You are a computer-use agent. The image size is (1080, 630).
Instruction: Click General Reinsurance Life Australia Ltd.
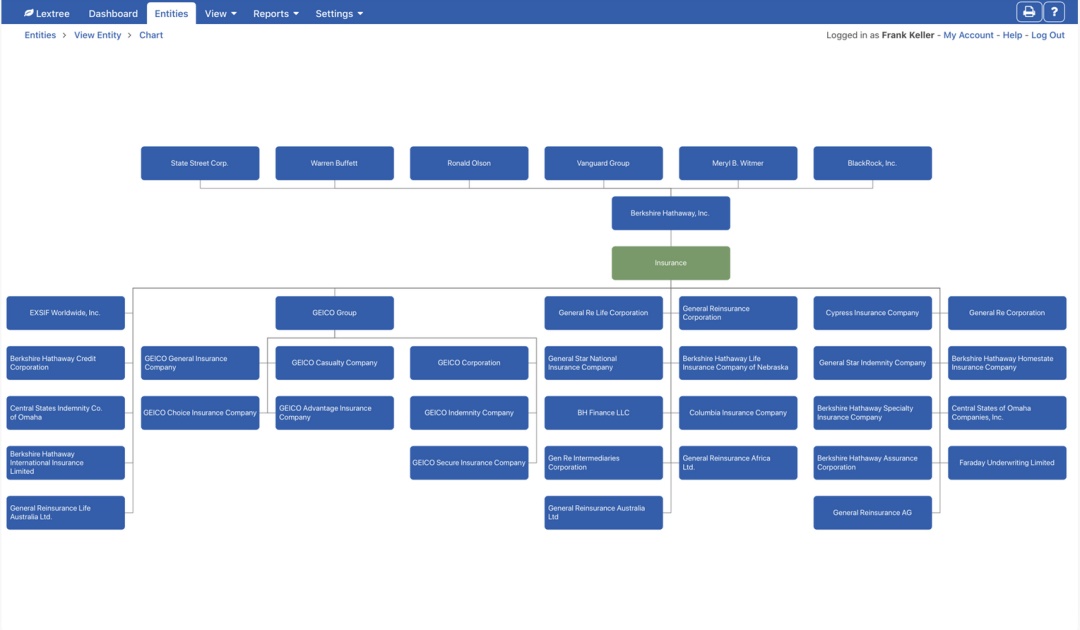[65, 512]
